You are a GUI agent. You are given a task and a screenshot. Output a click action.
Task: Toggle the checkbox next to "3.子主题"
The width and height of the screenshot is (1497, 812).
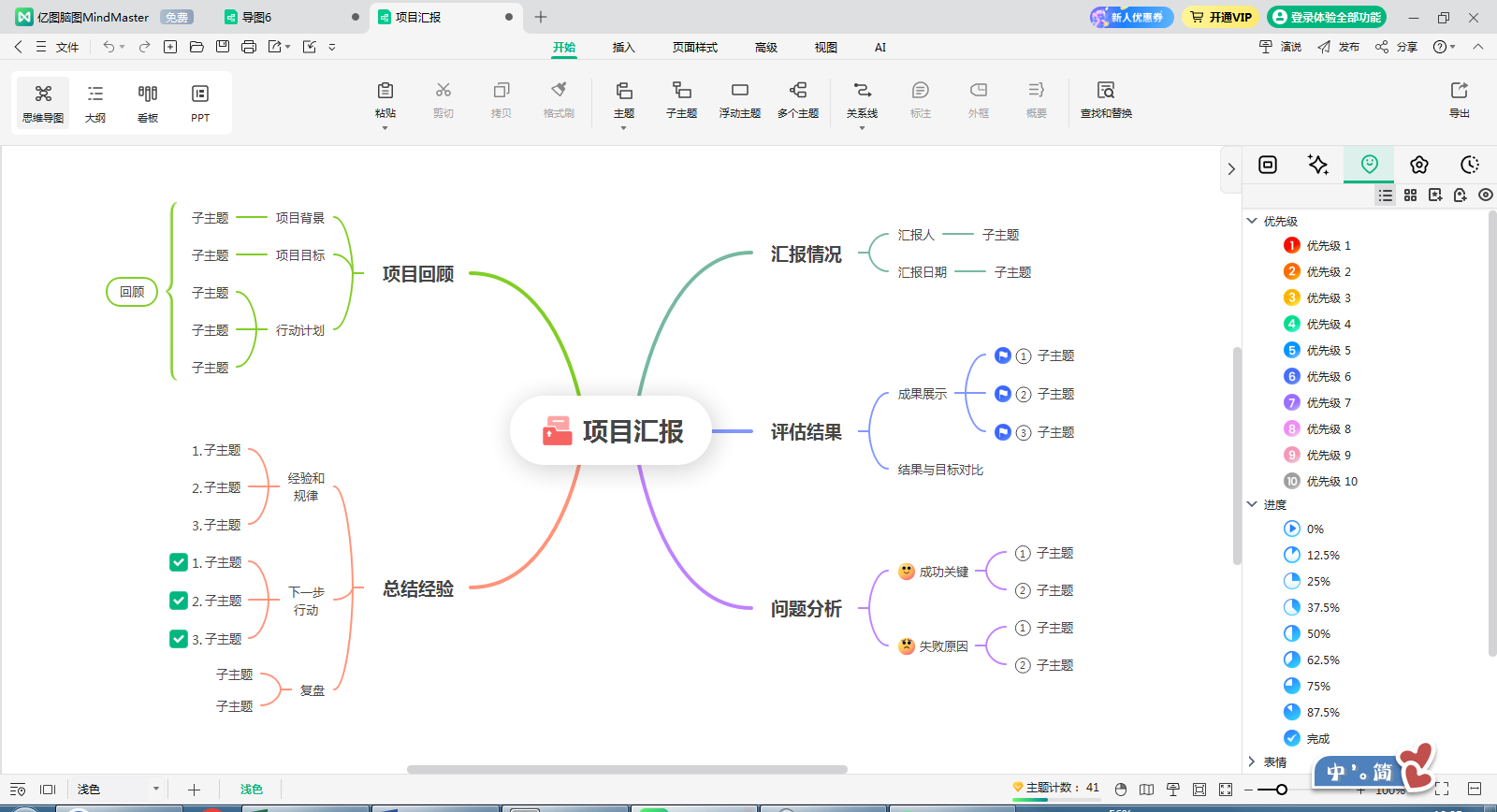pyautogui.click(x=179, y=639)
